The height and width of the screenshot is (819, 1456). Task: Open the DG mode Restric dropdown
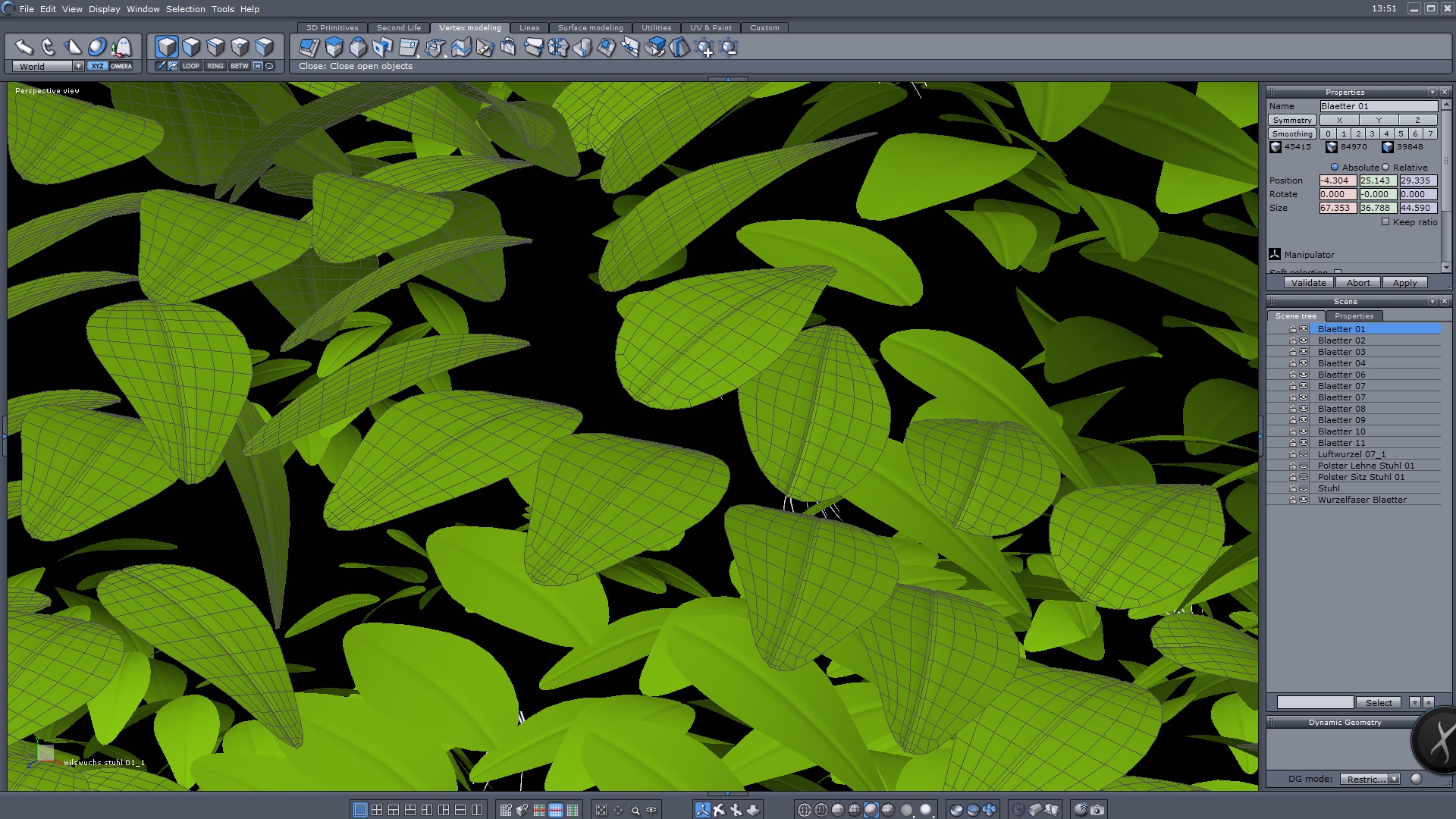pyautogui.click(x=1394, y=779)
